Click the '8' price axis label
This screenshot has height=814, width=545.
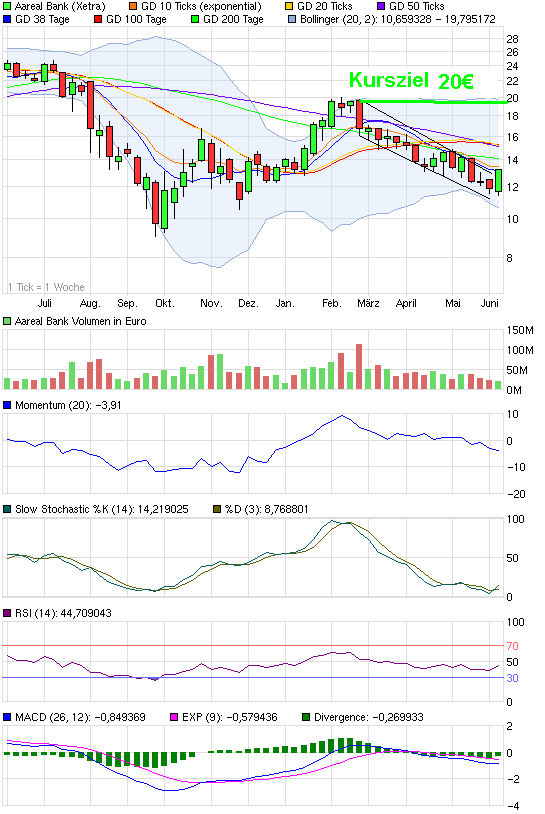[x=509, y=258]
